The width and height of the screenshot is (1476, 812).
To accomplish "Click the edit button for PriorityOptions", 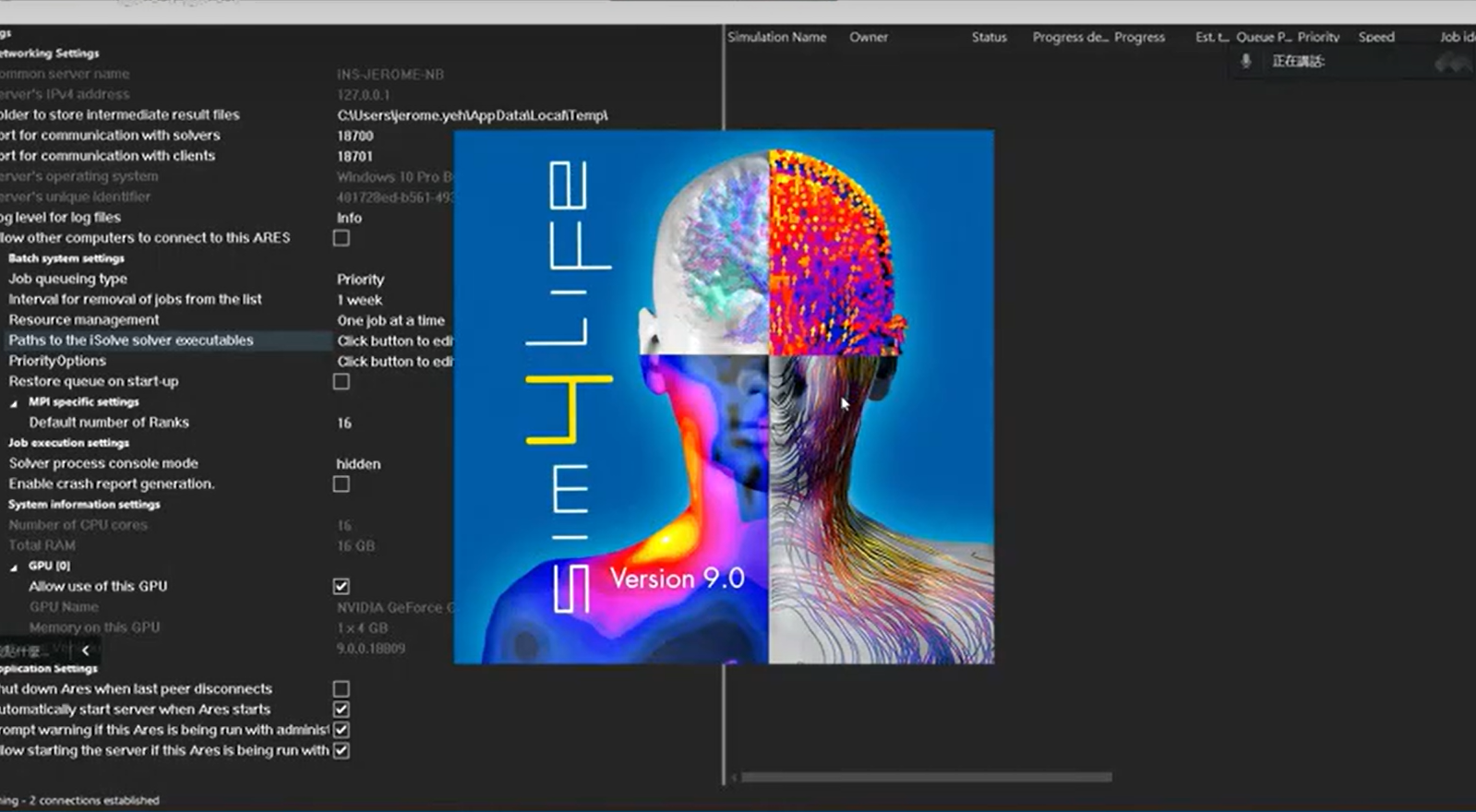I will pyautogui.click(x=394, y=362).
